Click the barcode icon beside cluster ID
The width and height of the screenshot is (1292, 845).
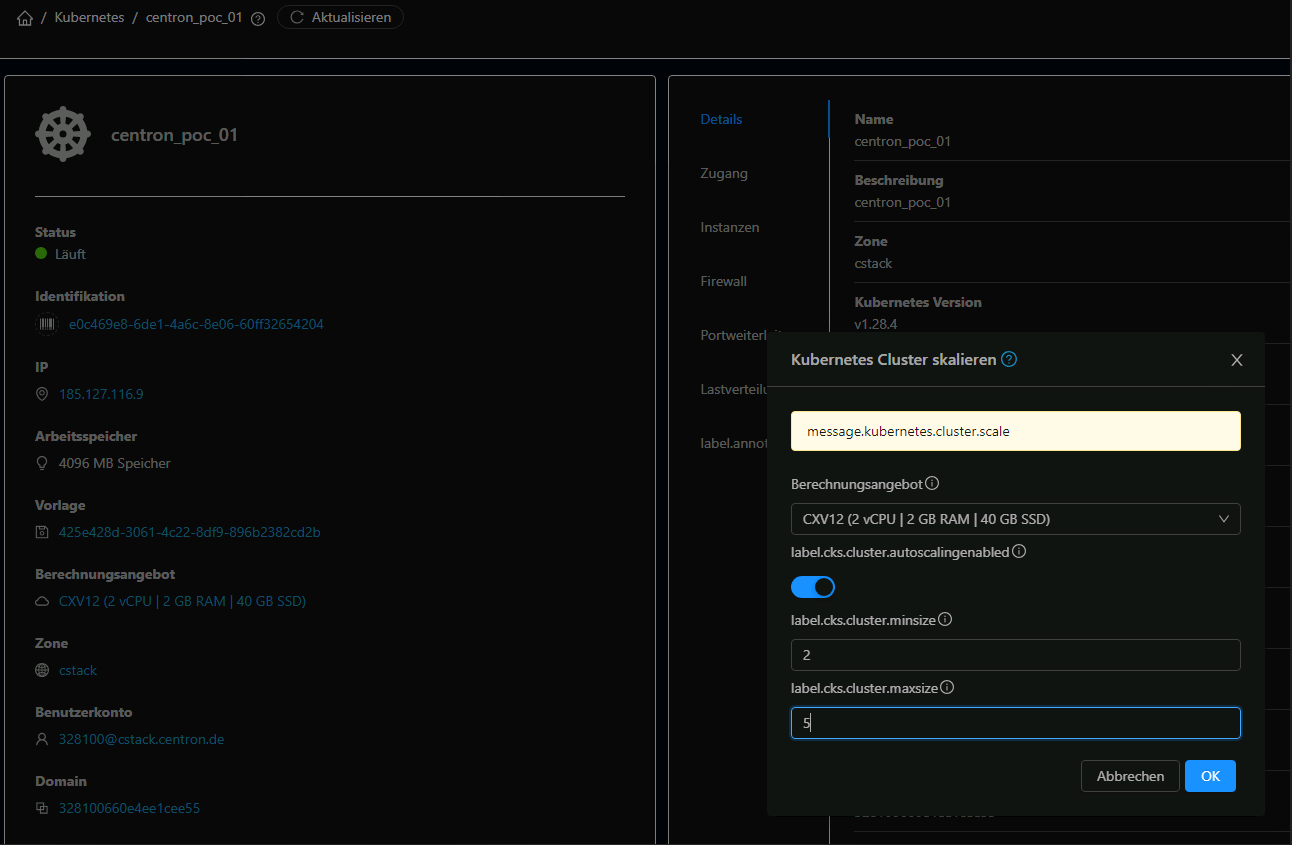46,324
